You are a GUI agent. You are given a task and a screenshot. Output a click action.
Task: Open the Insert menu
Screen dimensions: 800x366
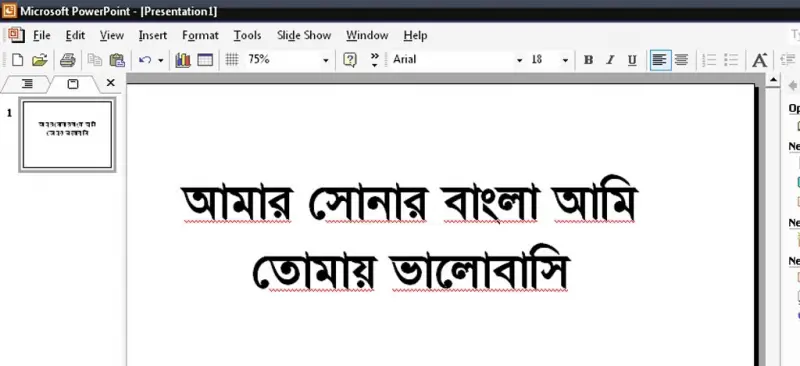coord(153,35)
